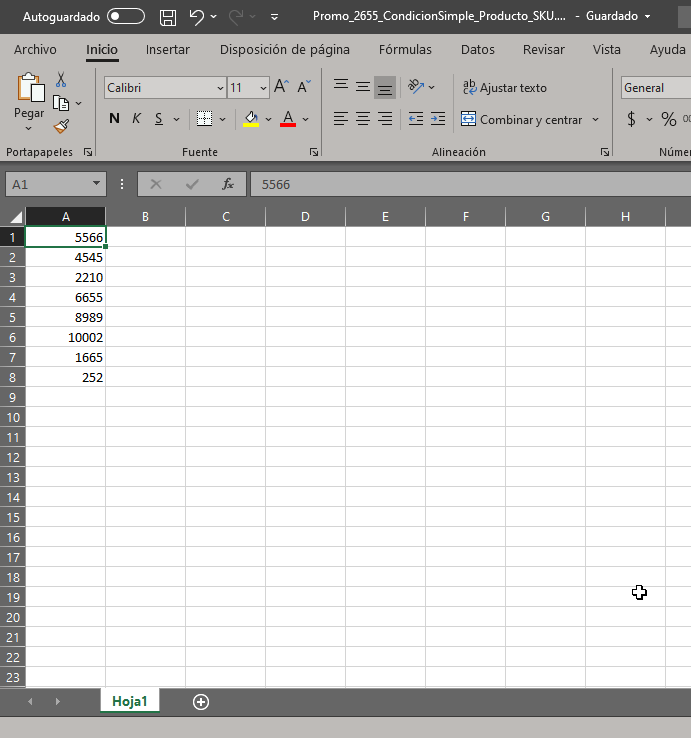Open Portapapeles dialog launcher
Image resolution: width=691 pixels, height=738 pixels.
[88, 152]
